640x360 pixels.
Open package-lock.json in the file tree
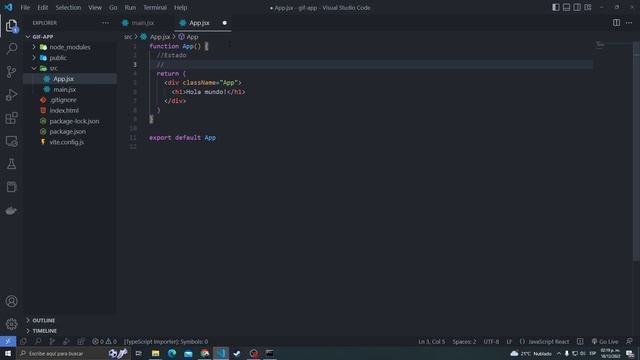pos(70,121)
